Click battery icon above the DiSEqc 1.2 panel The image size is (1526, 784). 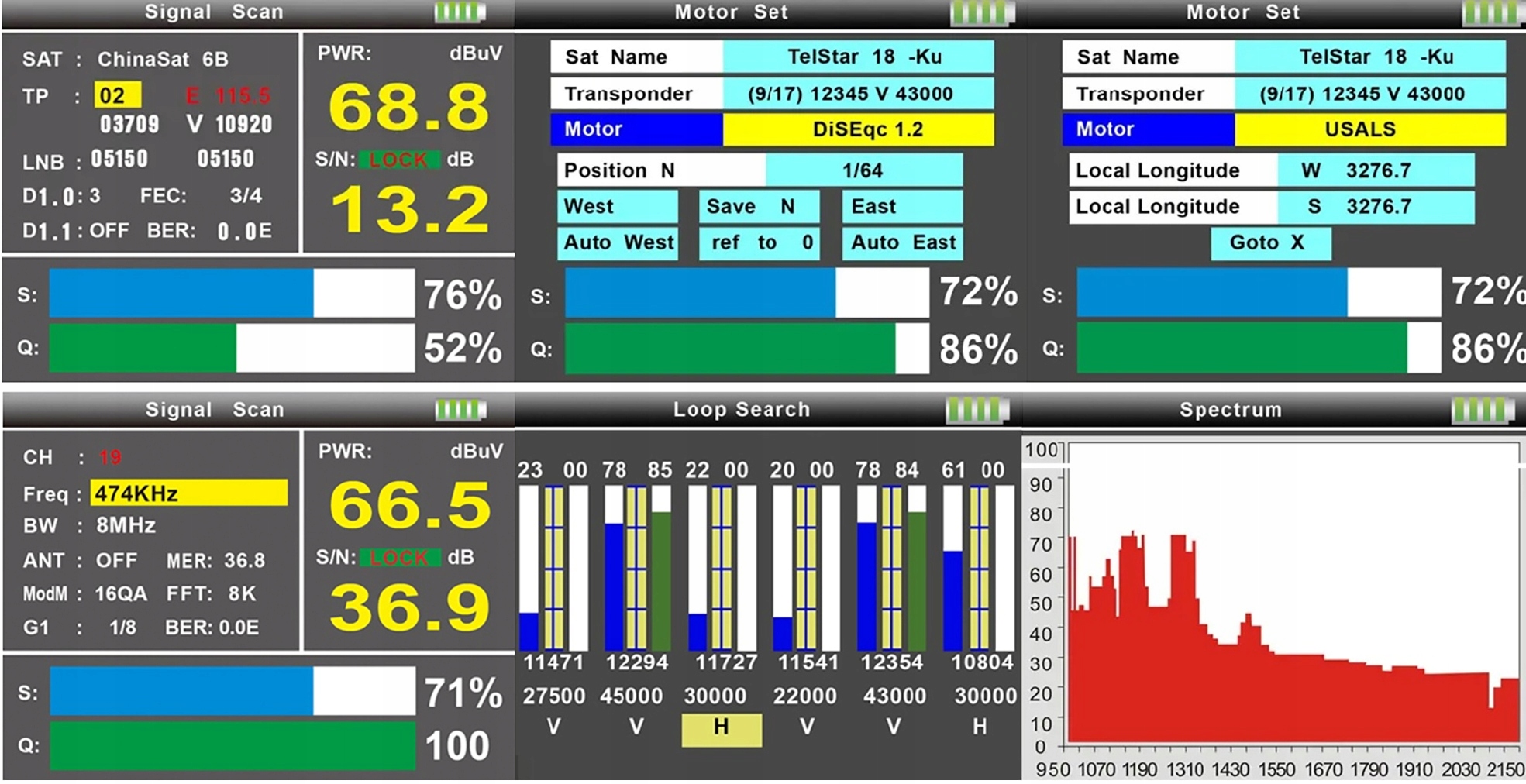[x=981, y=12]
